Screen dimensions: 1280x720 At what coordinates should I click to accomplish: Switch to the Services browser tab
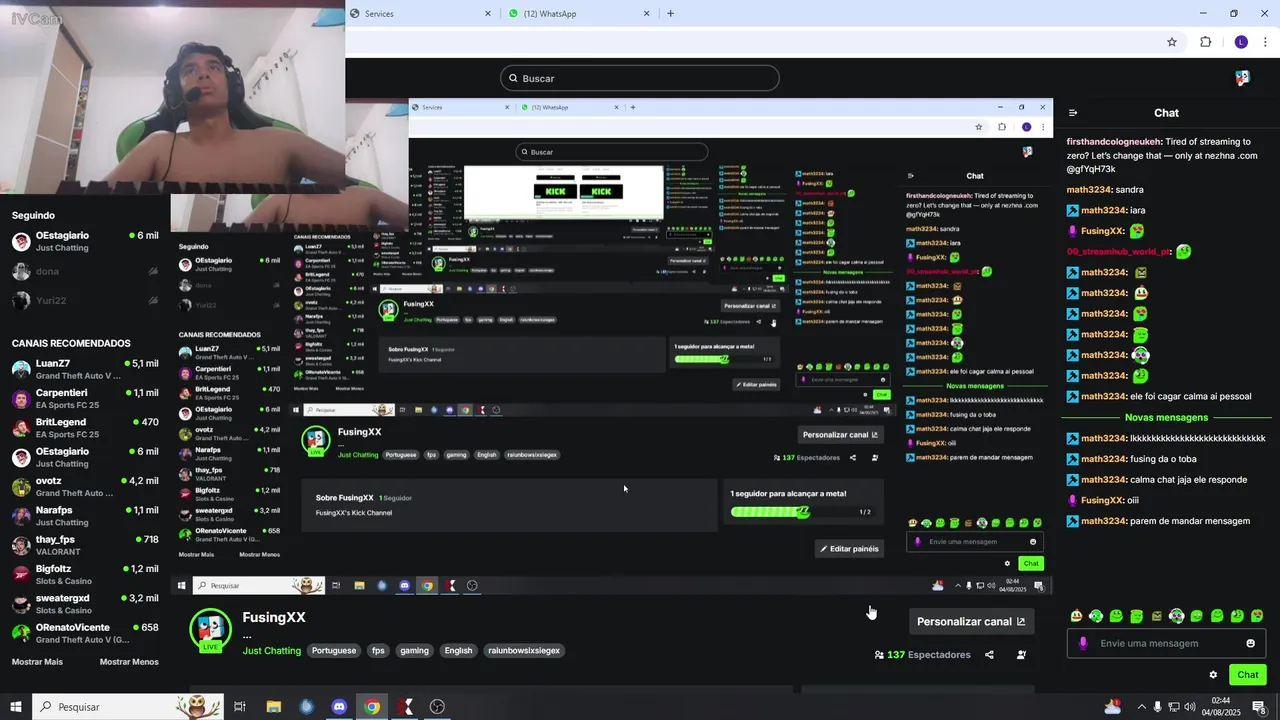pyautogui.click(x=420, y=14)
